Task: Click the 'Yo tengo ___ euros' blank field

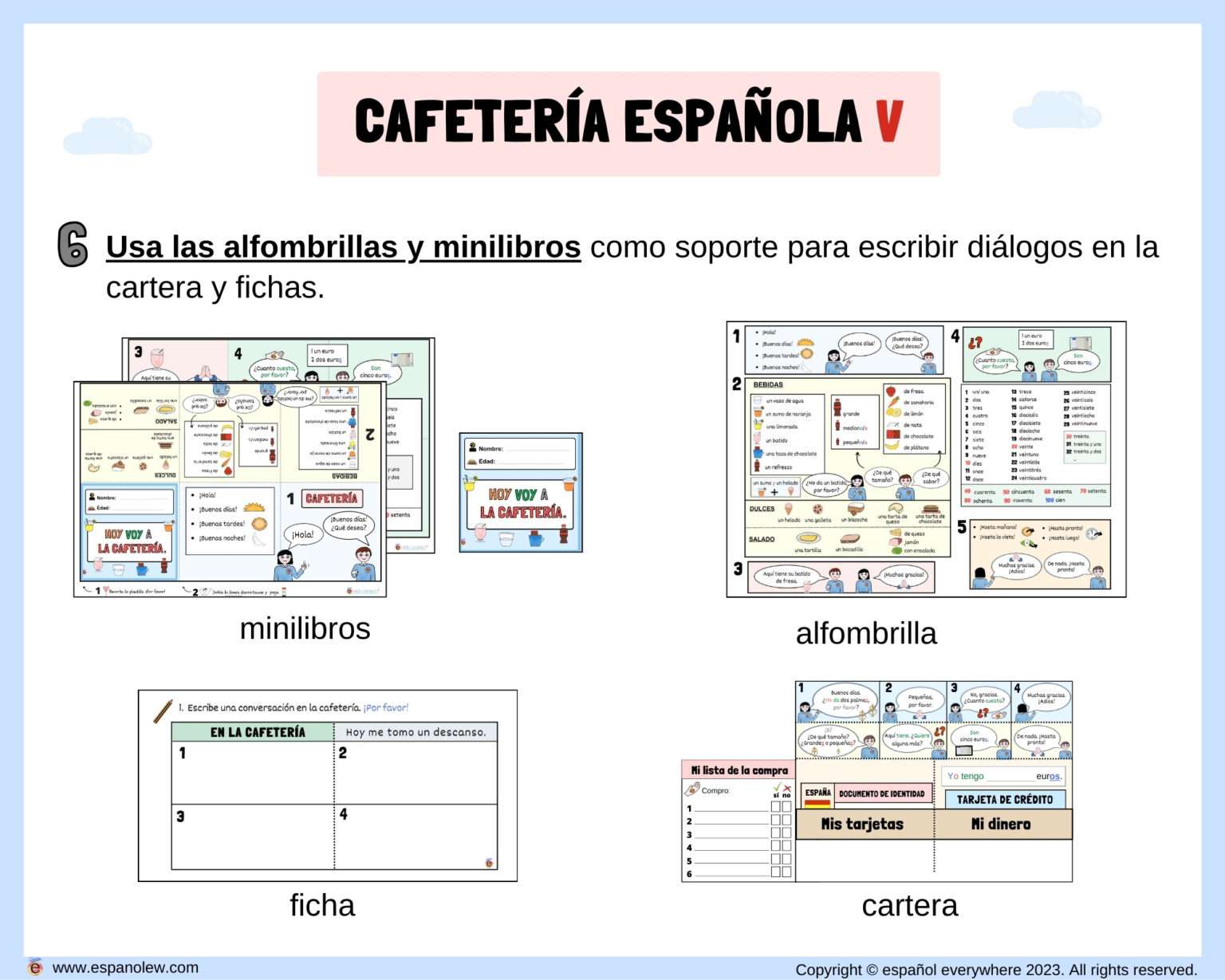Action: pyautogui.click(x=1010, y=777)
